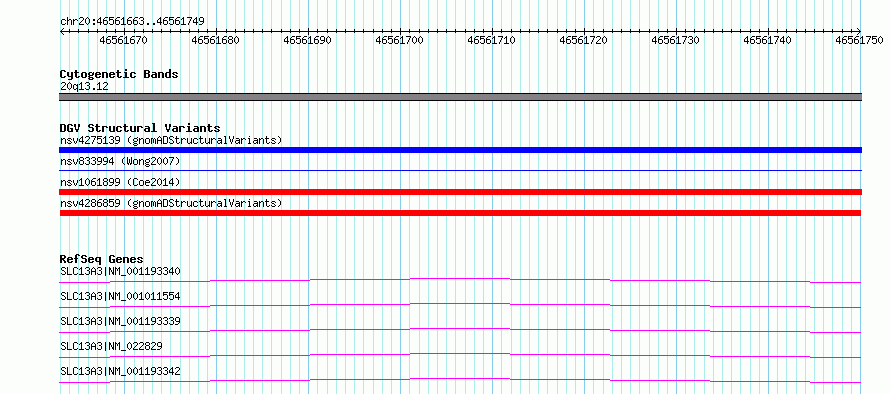Click ruler position 46561700
Viewport: 890px width, 394px height.
[x=400, y=40]
